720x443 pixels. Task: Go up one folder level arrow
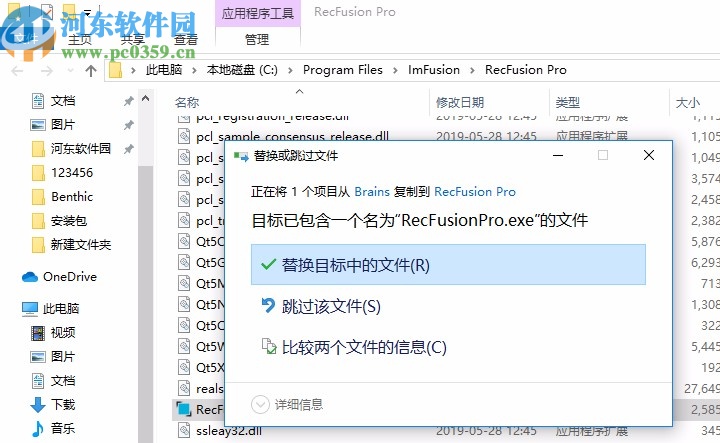click(91, 71)
